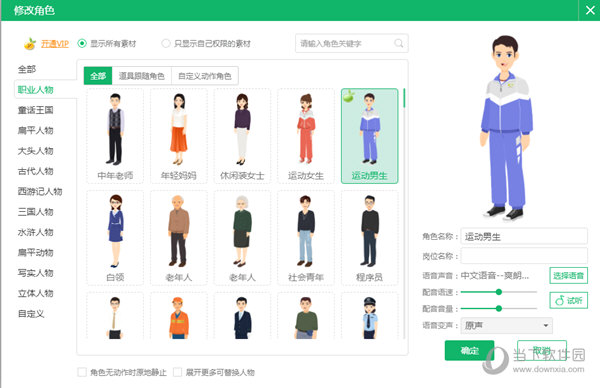The height and width of the screenshot is (388, 600).
Task: Click the 试听 preview button
Action: [x=568, y=300]
